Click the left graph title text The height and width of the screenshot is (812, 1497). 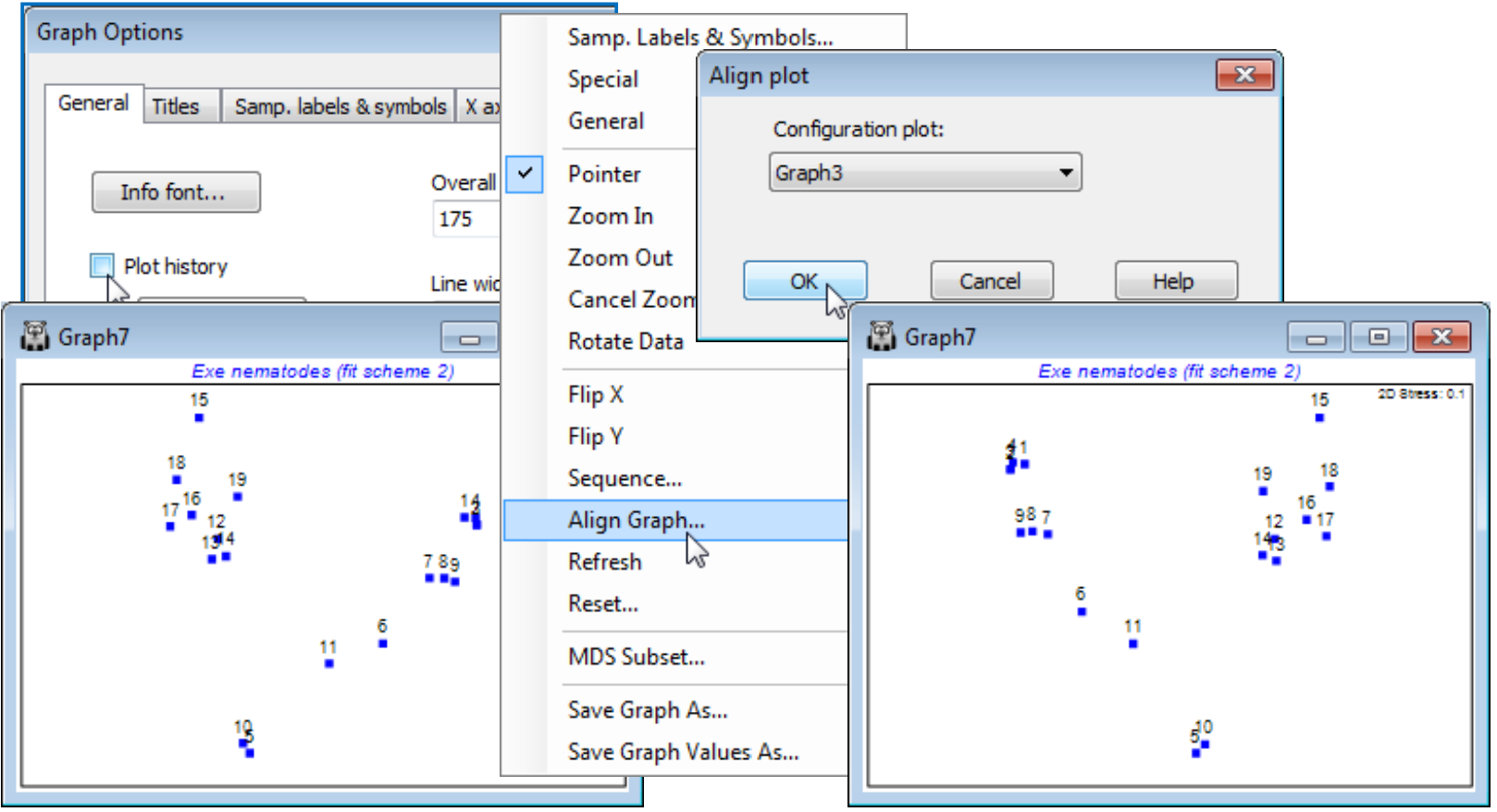[x=323, y=371]
